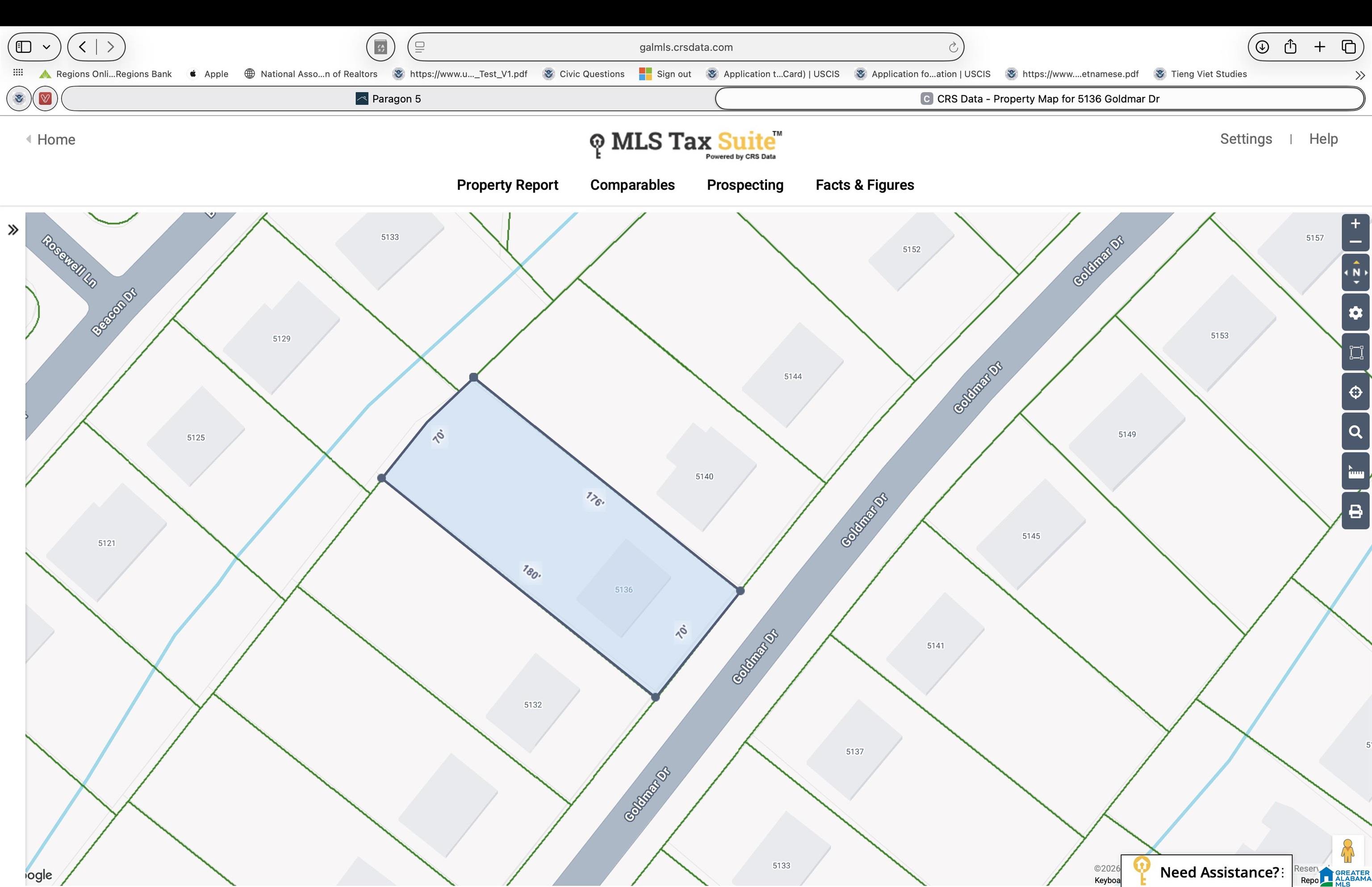Expand the bookmarks bar overflow chevron

pyautogui.click(x=1360, y=76)
